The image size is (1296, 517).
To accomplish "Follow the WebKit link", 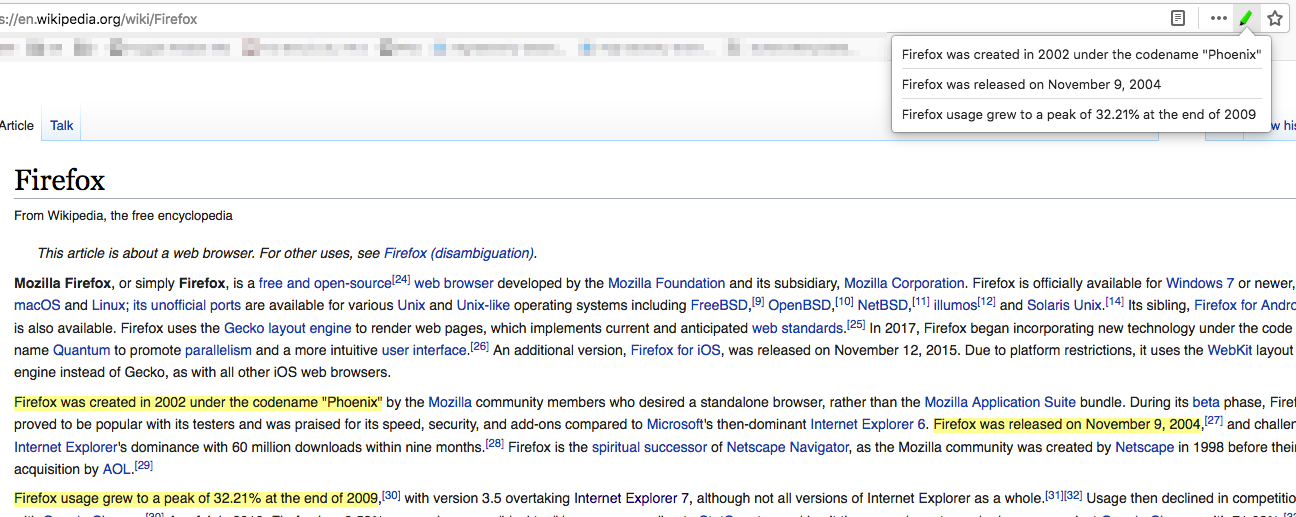I will pos(1231,350).
